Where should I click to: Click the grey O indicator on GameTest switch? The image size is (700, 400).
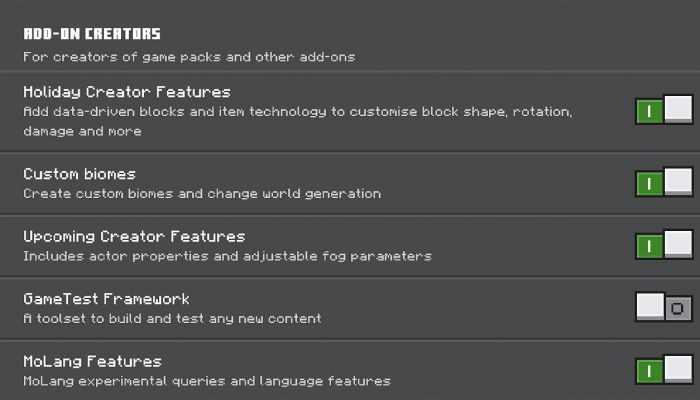[x=678, y=309]
